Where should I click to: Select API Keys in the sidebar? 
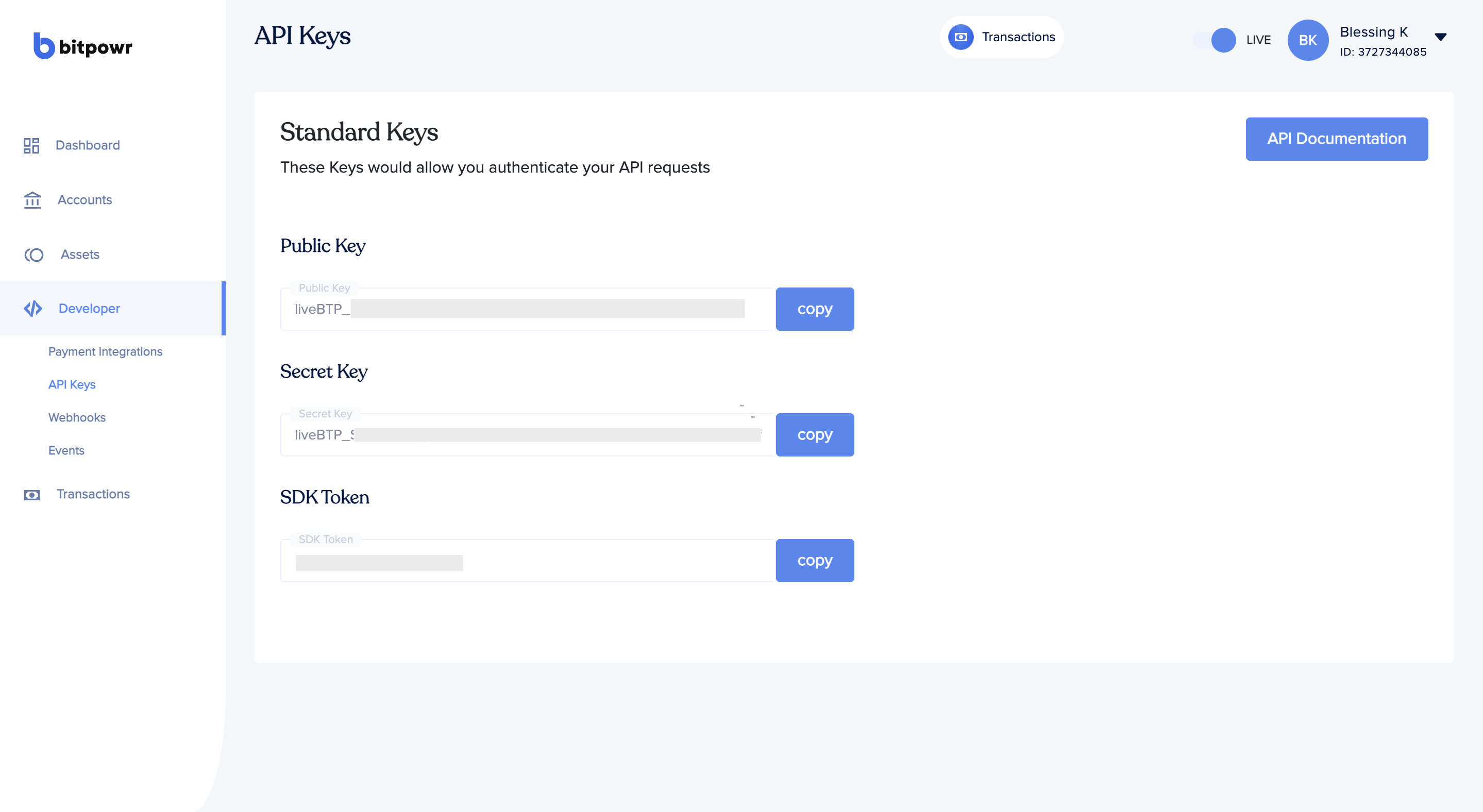coord(72,385)
